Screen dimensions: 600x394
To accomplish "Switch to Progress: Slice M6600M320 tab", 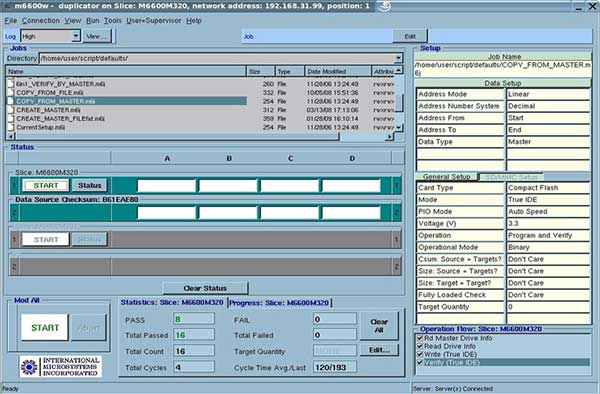I will (x=279, y=303).
